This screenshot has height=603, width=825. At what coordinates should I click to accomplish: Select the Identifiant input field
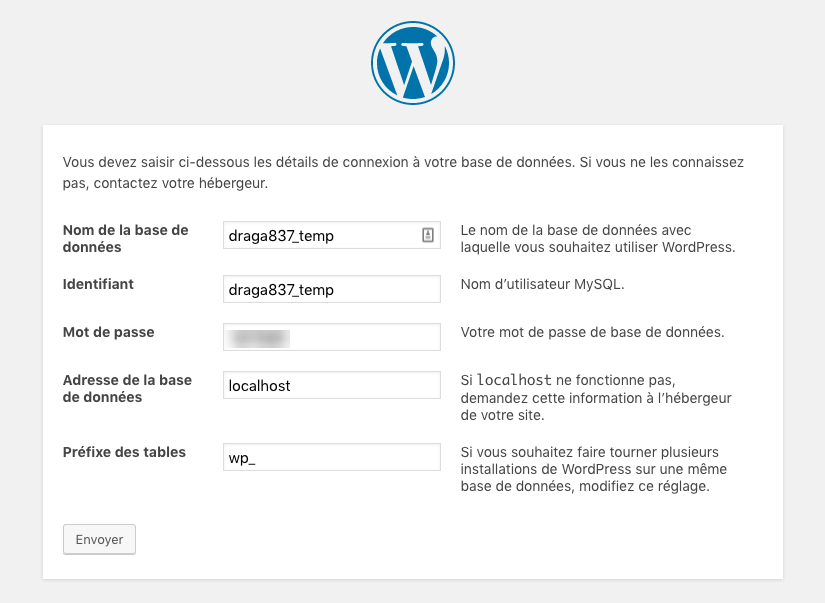pyautogui.click(x=331, y=289)
